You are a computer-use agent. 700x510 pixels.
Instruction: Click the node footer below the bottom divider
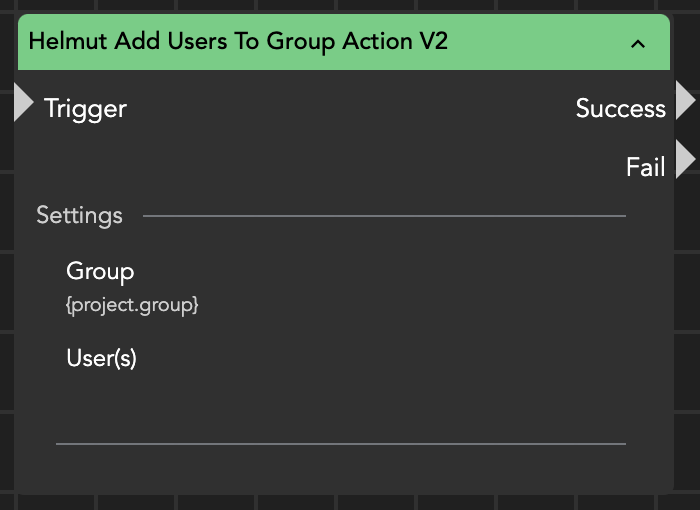click(340, 468)
